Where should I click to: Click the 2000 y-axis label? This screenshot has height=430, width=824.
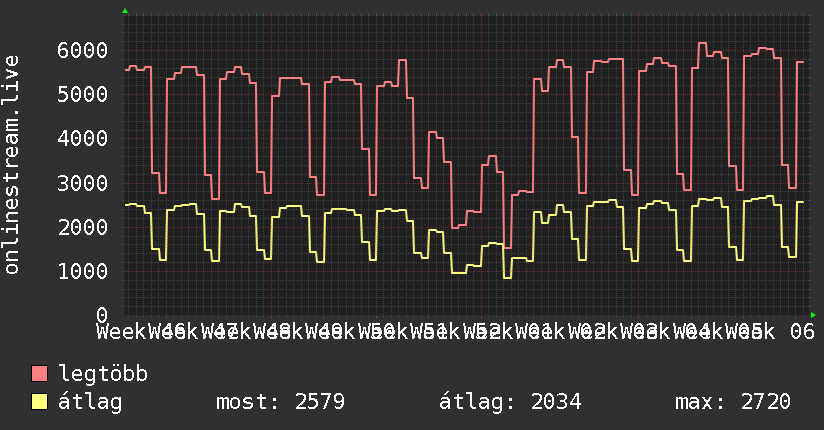(x=83, y=228)
